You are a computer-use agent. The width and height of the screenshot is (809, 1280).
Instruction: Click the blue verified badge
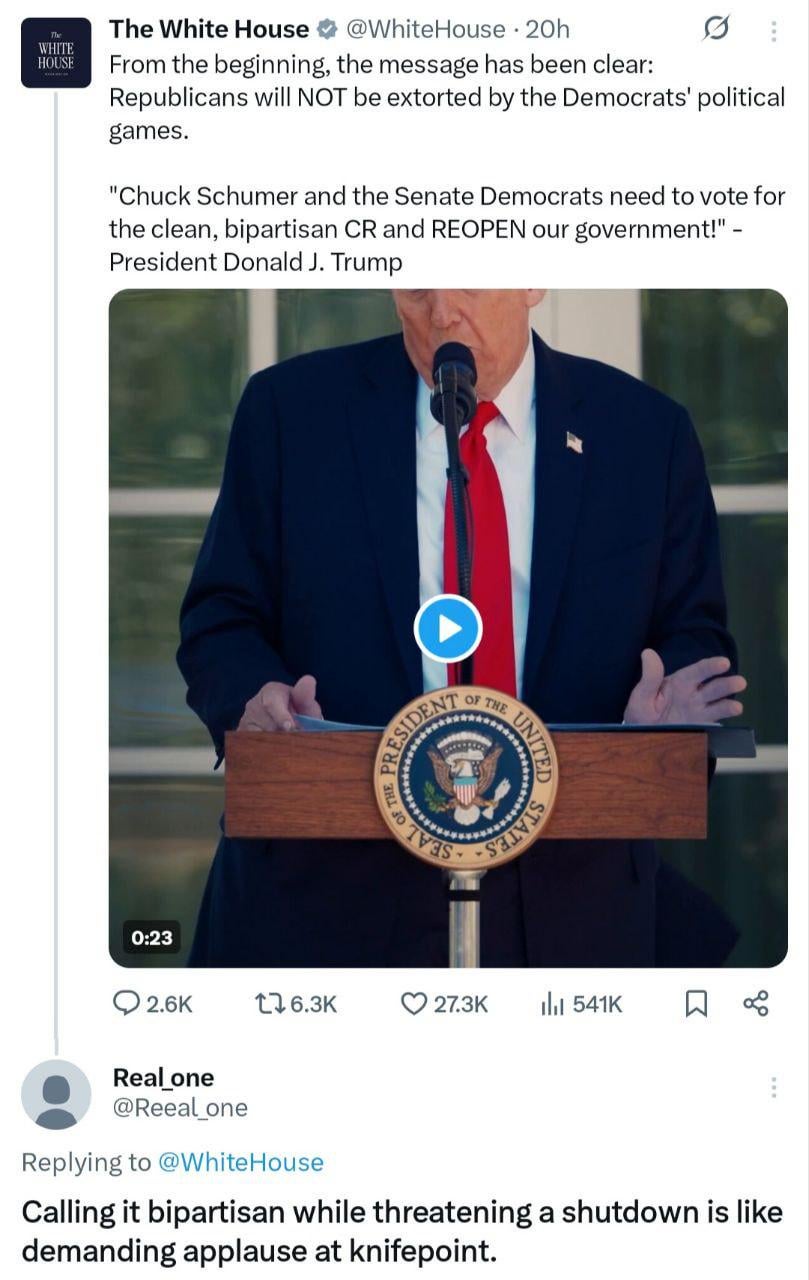point(327,30)
